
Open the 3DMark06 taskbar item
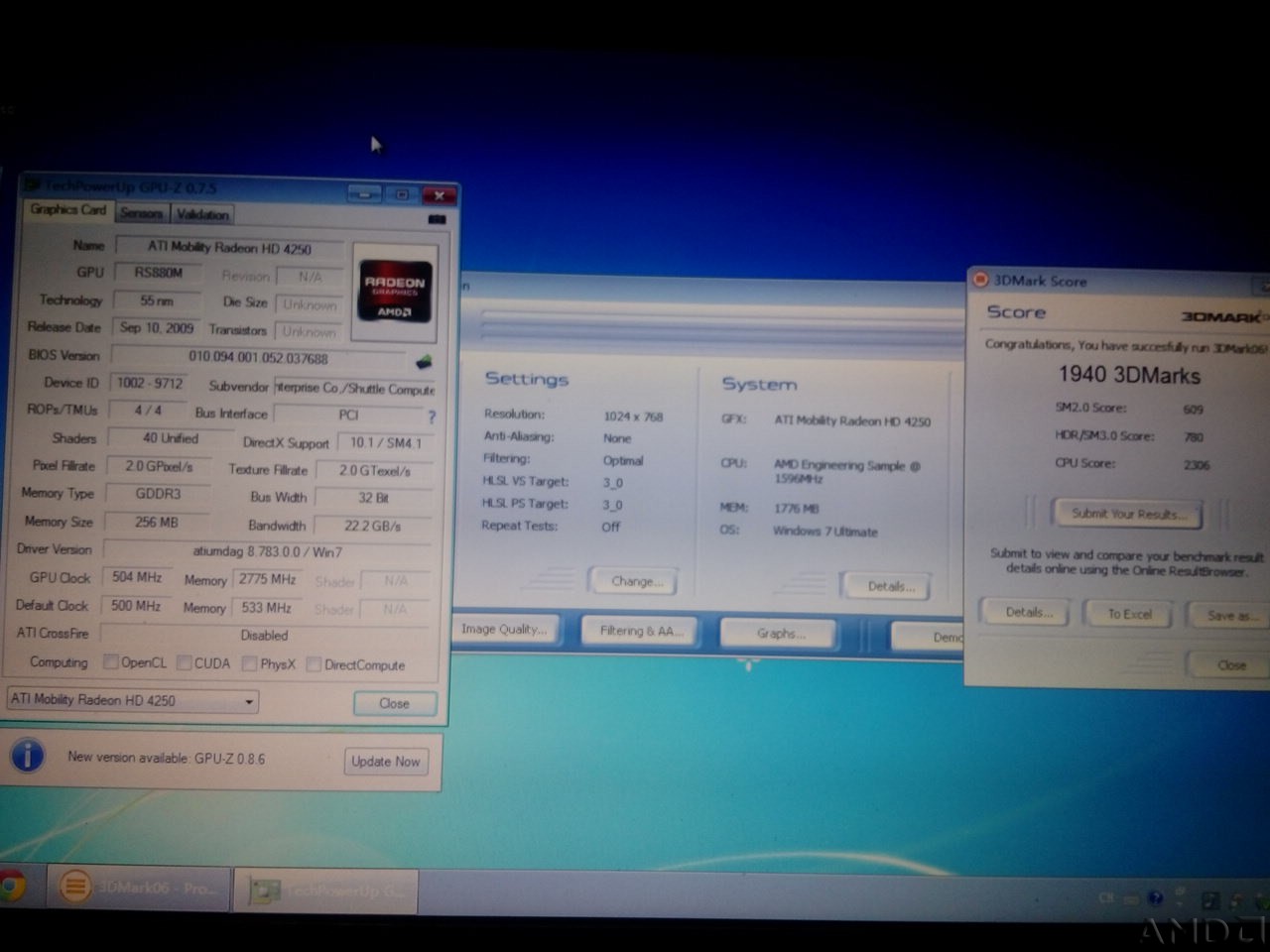point(140,888)
